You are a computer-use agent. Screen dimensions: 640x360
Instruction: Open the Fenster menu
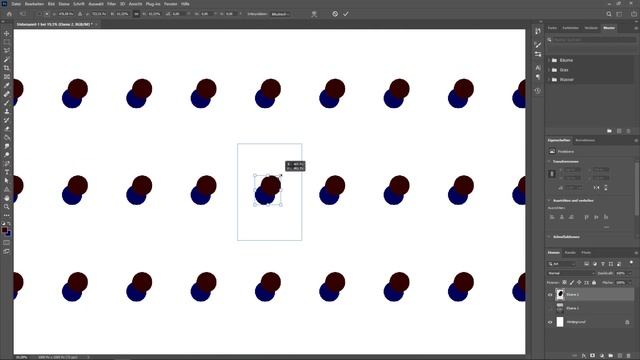tap(171, 4)
